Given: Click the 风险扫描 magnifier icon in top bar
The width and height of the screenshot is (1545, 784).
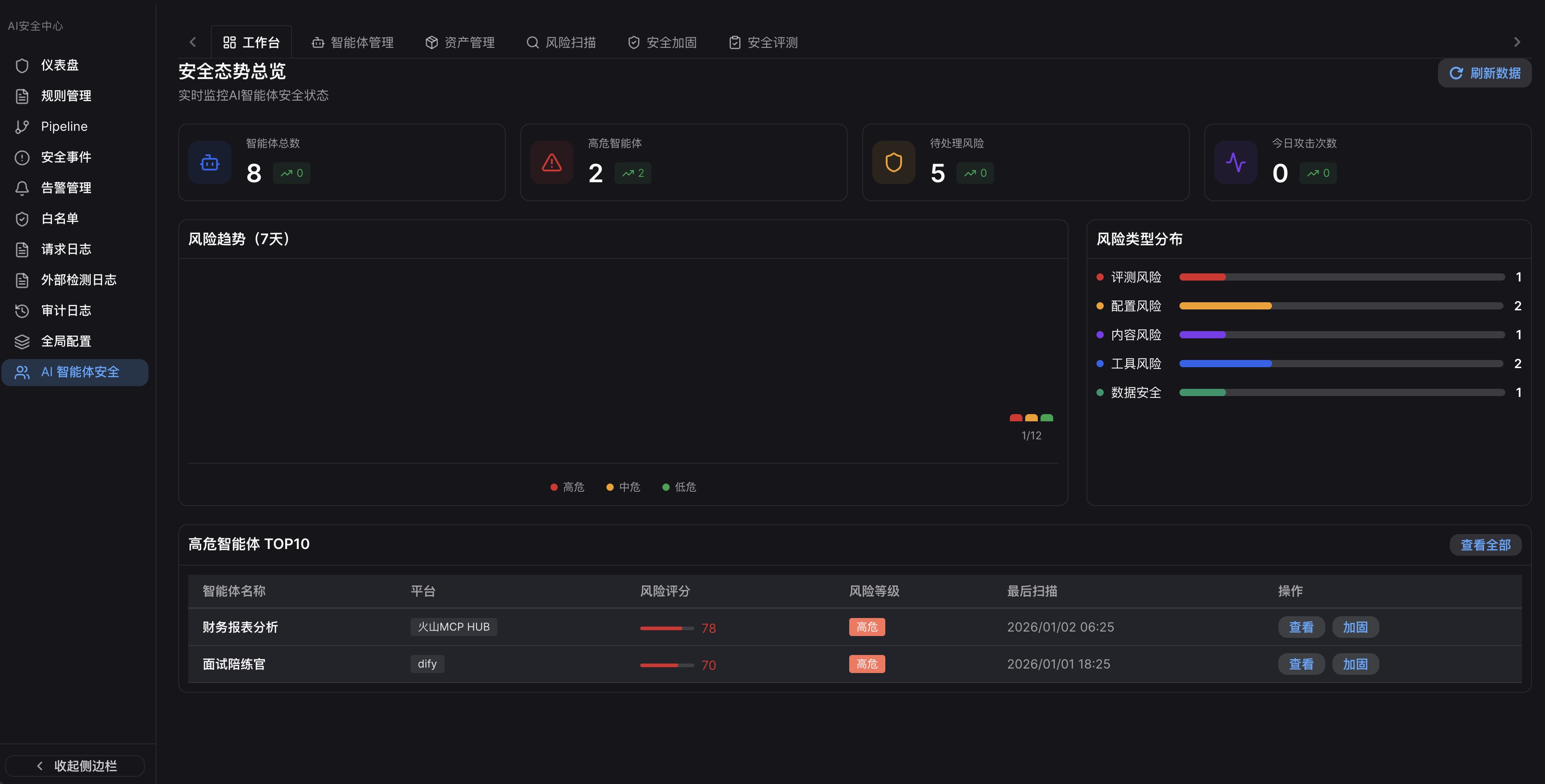Looking at the screenshot, I should click(532, 42).
